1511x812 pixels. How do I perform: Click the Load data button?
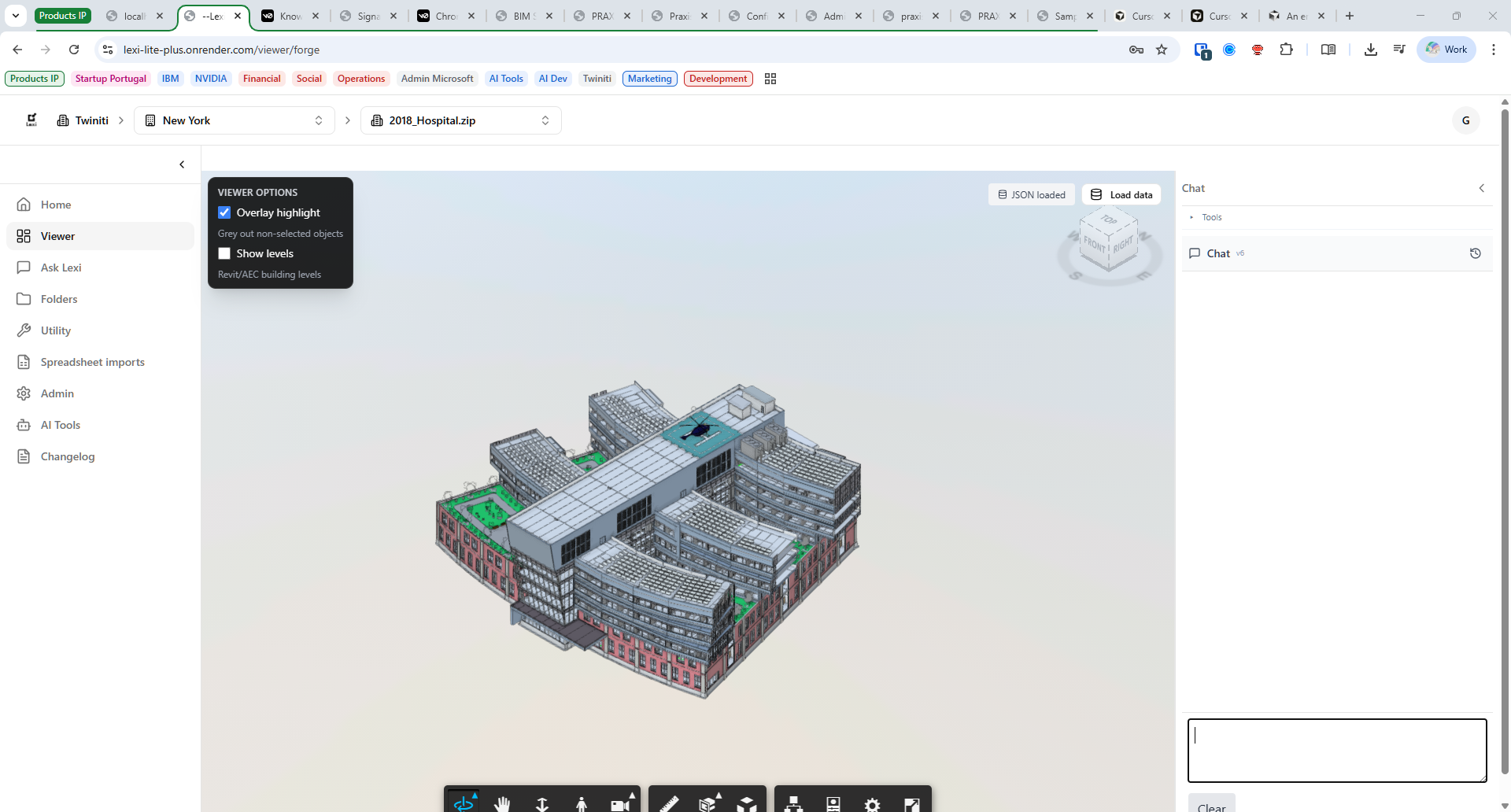1121,194
